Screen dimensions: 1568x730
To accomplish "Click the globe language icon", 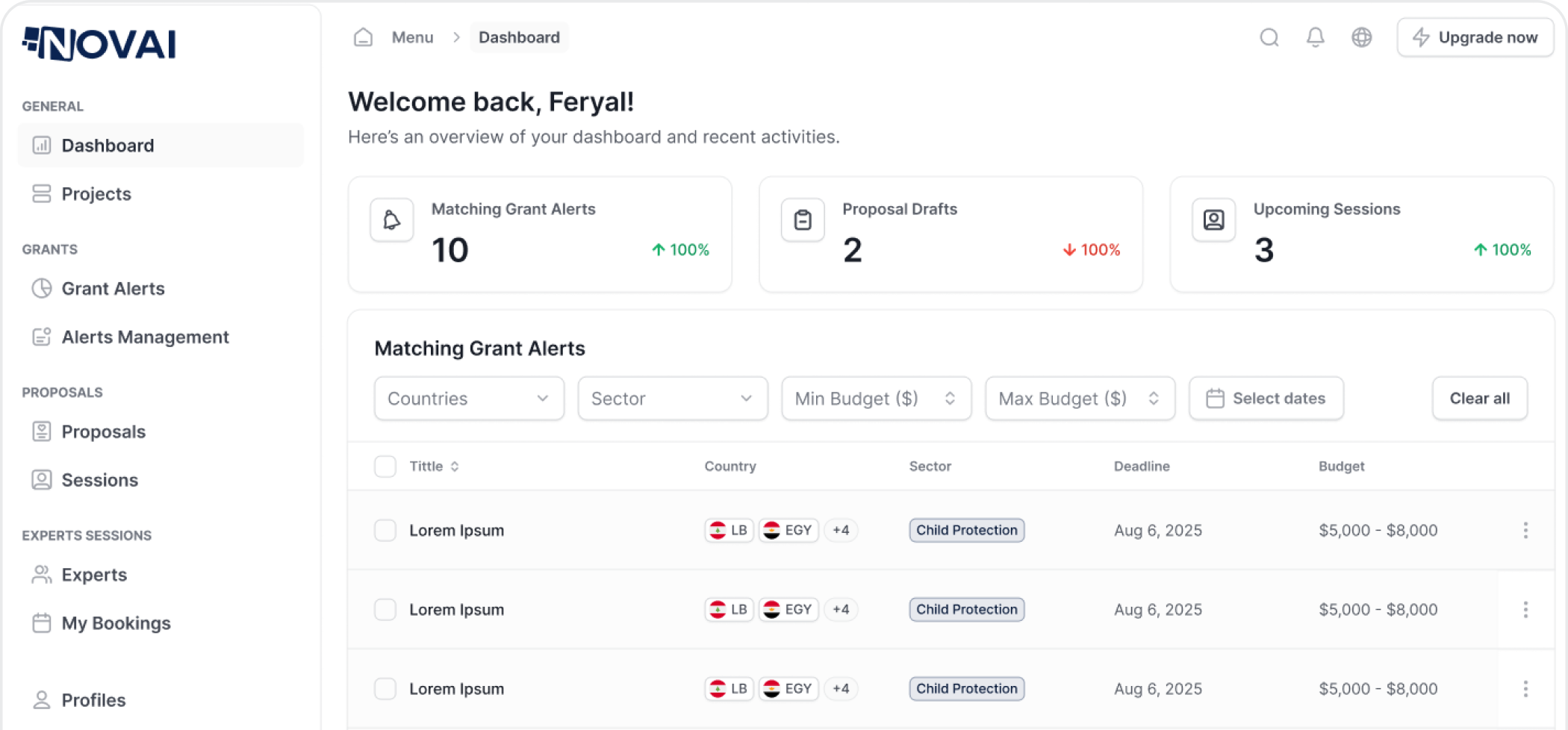I will point(1362,37).
